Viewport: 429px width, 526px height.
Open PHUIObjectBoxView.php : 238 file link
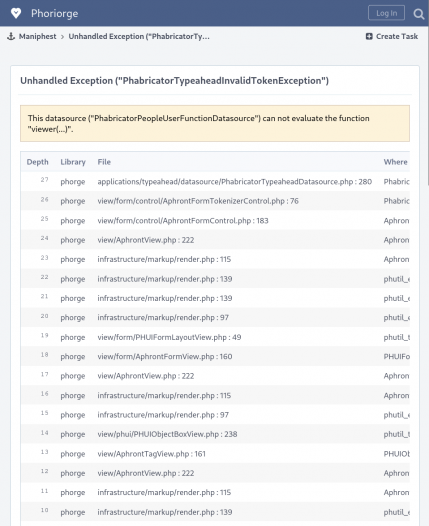pyautogui.click(x=167, y=434)
